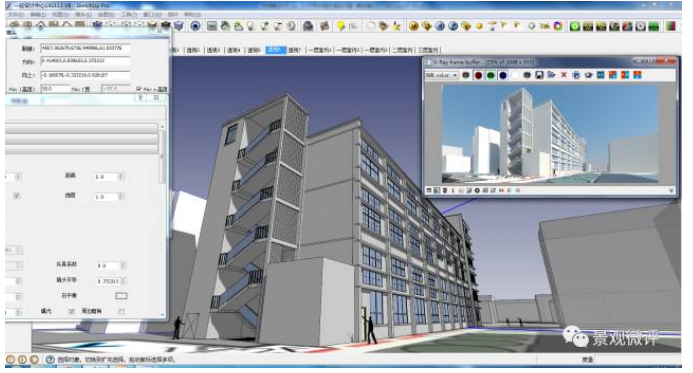Adjust the stepper of the 0.352313 field
693x373 pixels.
123,281
